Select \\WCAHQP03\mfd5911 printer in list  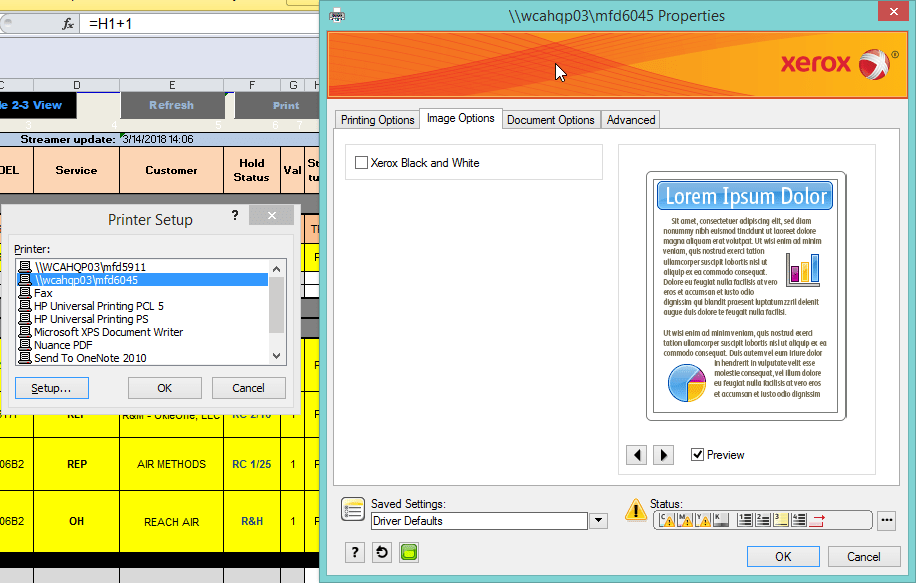coord(143,267)
